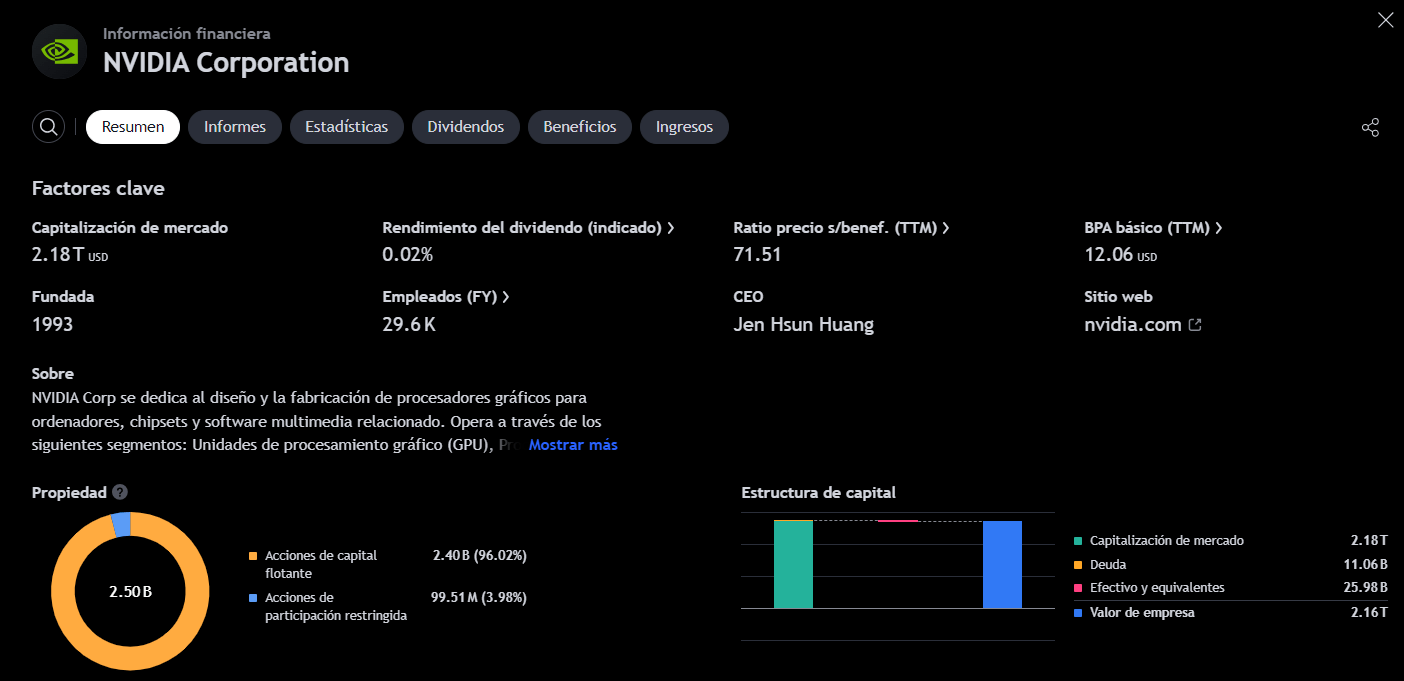Open the Empleados (FY) chevron

(506, 297)
